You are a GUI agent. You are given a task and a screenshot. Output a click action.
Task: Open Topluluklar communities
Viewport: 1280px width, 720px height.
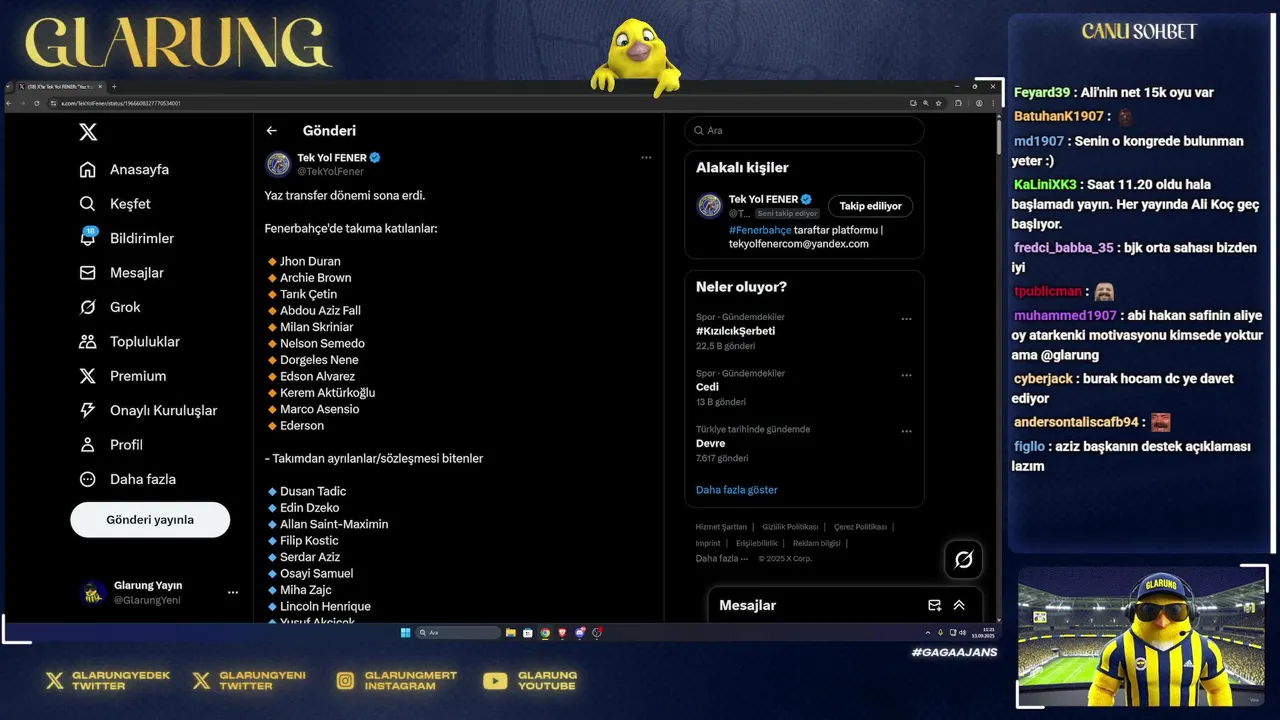coord(129,342)
